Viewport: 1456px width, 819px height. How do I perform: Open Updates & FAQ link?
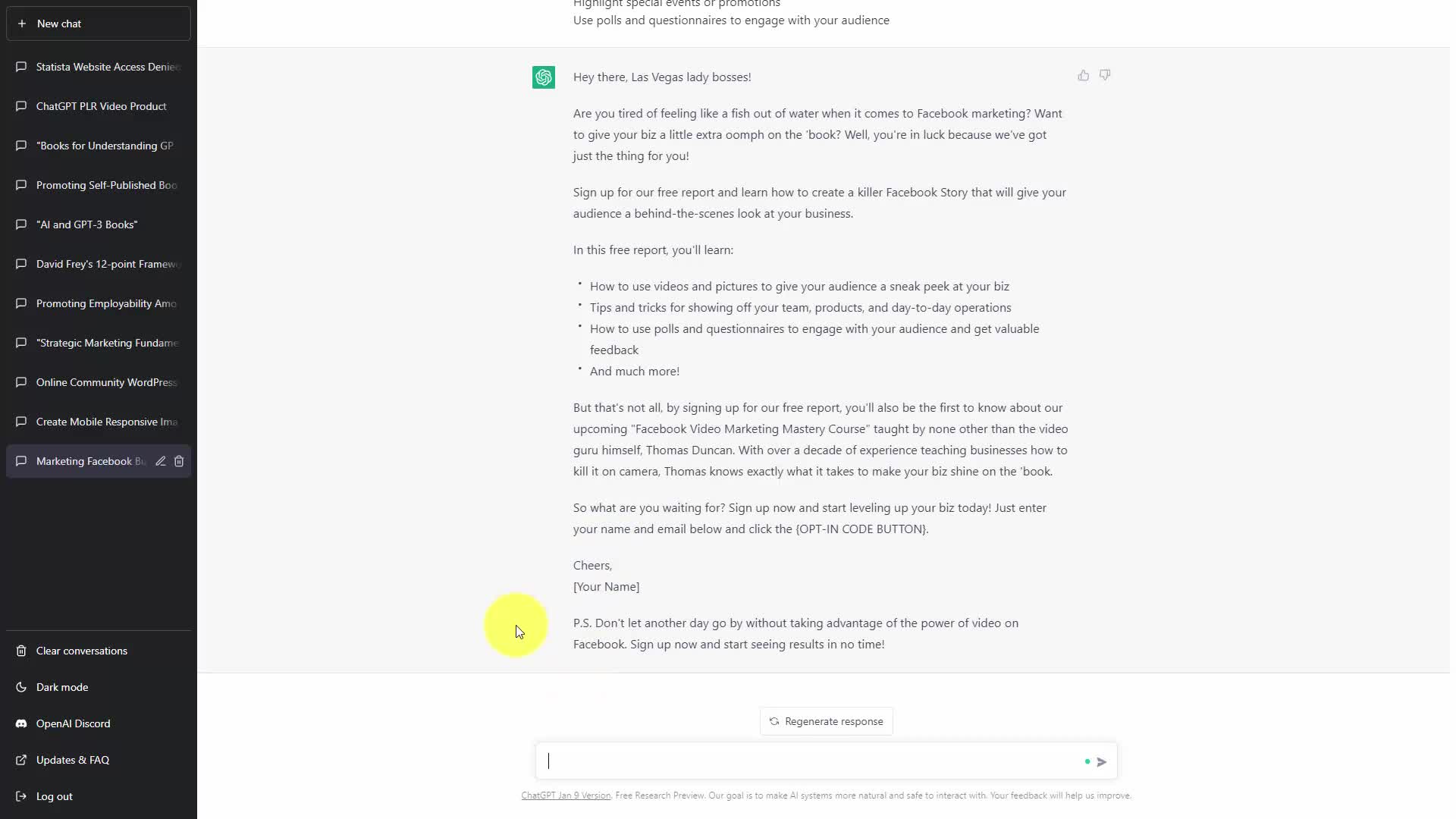[73, 760]
